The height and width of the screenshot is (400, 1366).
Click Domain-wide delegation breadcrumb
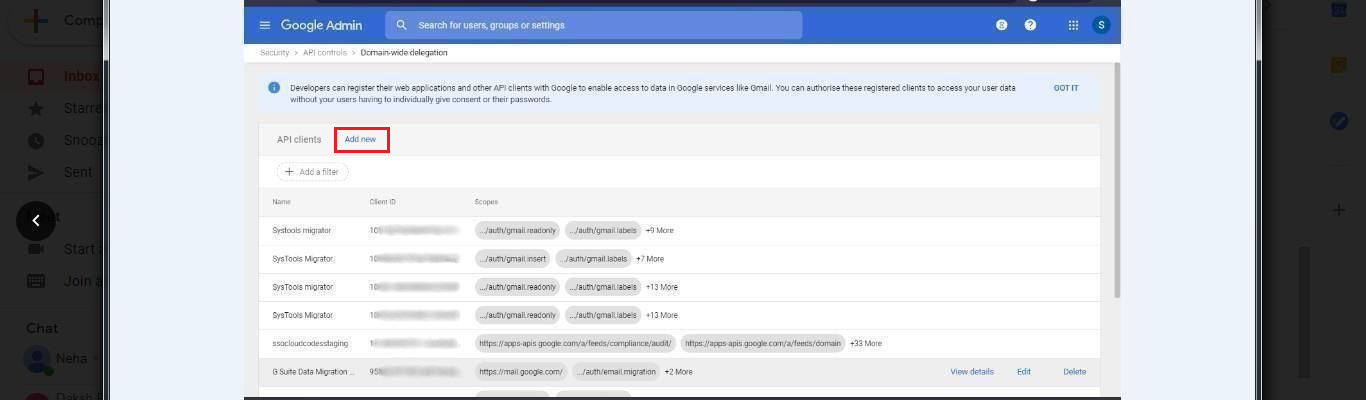tap(404, 52)
